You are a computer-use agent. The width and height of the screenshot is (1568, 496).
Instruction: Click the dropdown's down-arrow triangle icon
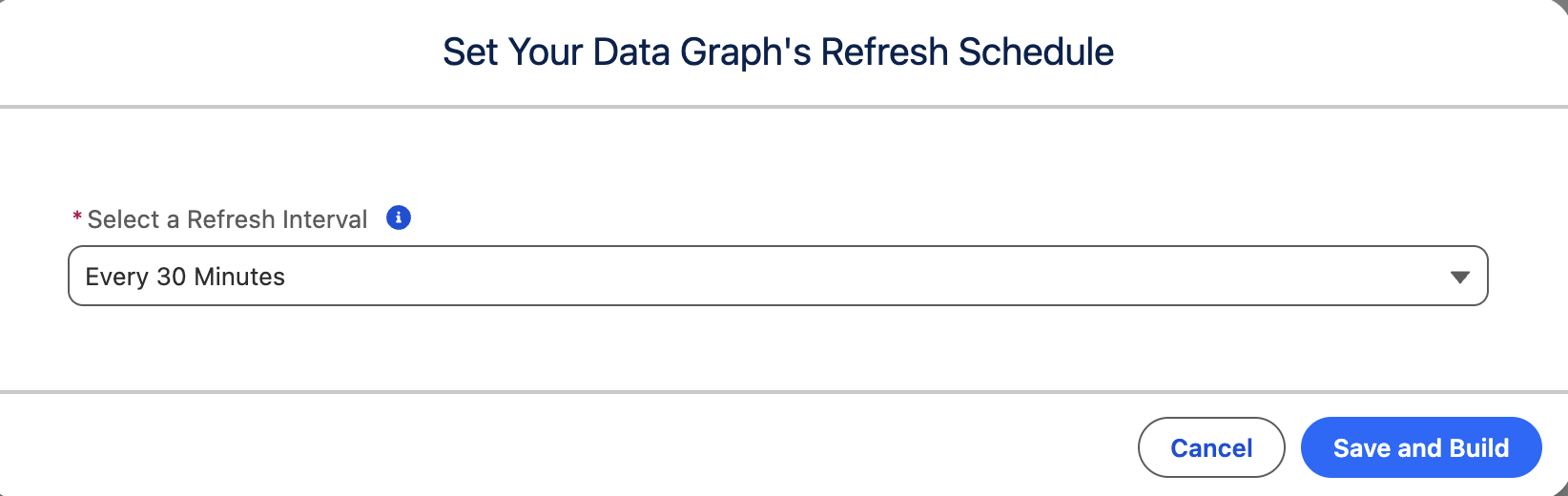(1459, 278)
